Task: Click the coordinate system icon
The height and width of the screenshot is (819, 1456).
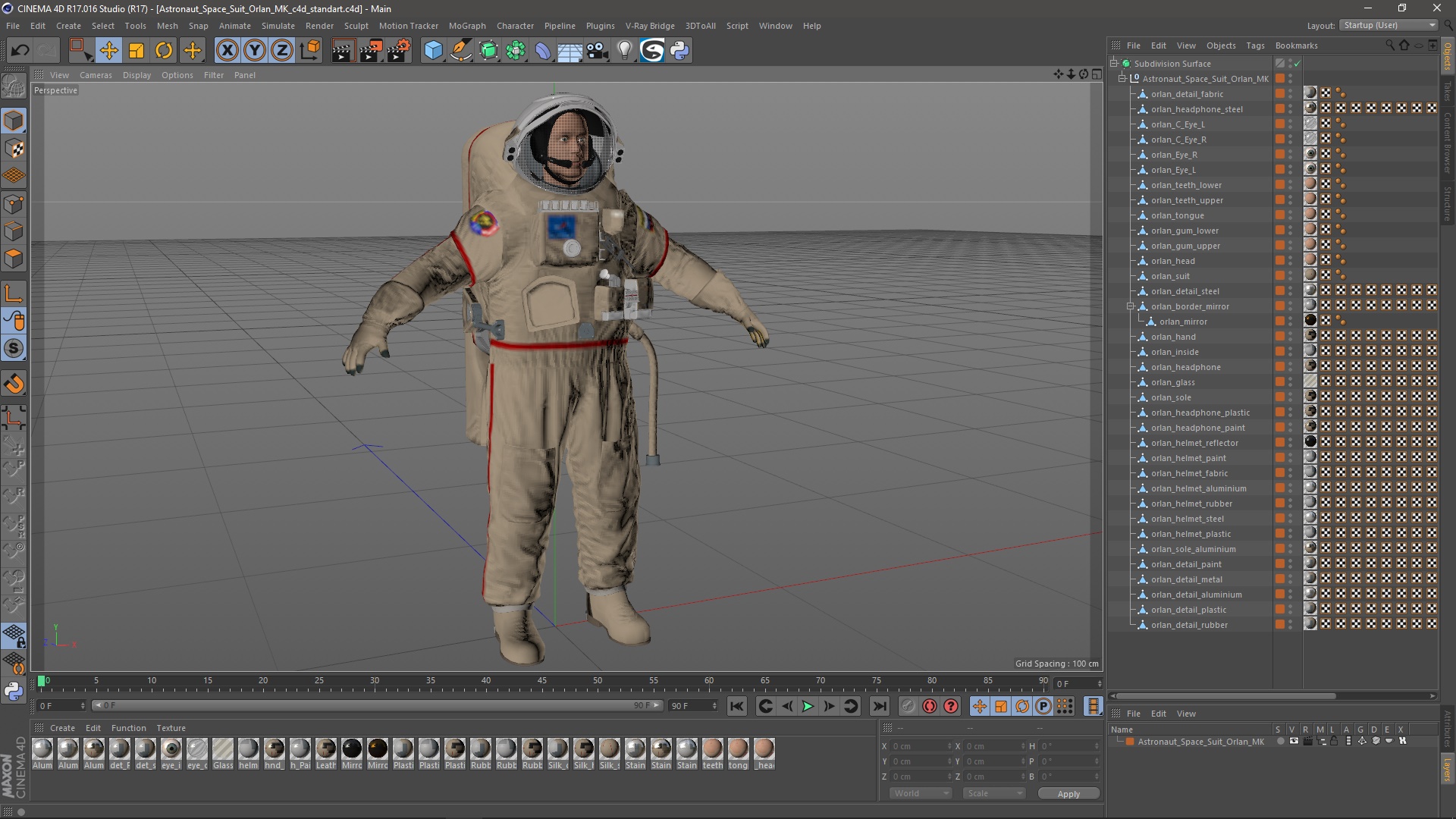Action: click(x=310, y=51)
